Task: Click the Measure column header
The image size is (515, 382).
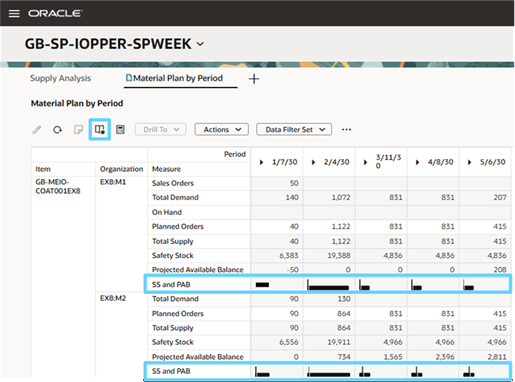Action: [x=166, y=169]
